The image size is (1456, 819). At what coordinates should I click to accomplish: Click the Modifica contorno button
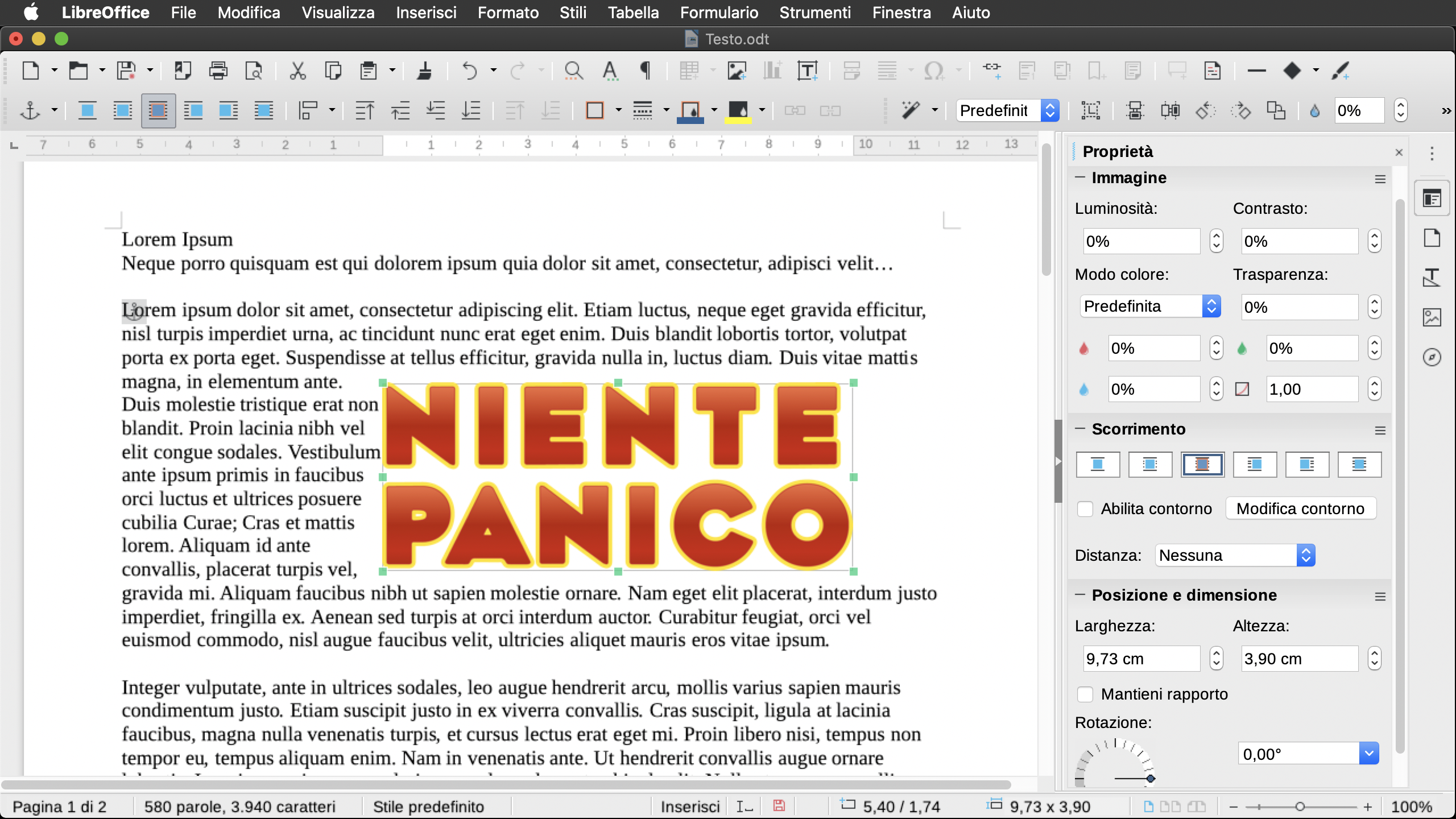click(x=1300, y=508)
